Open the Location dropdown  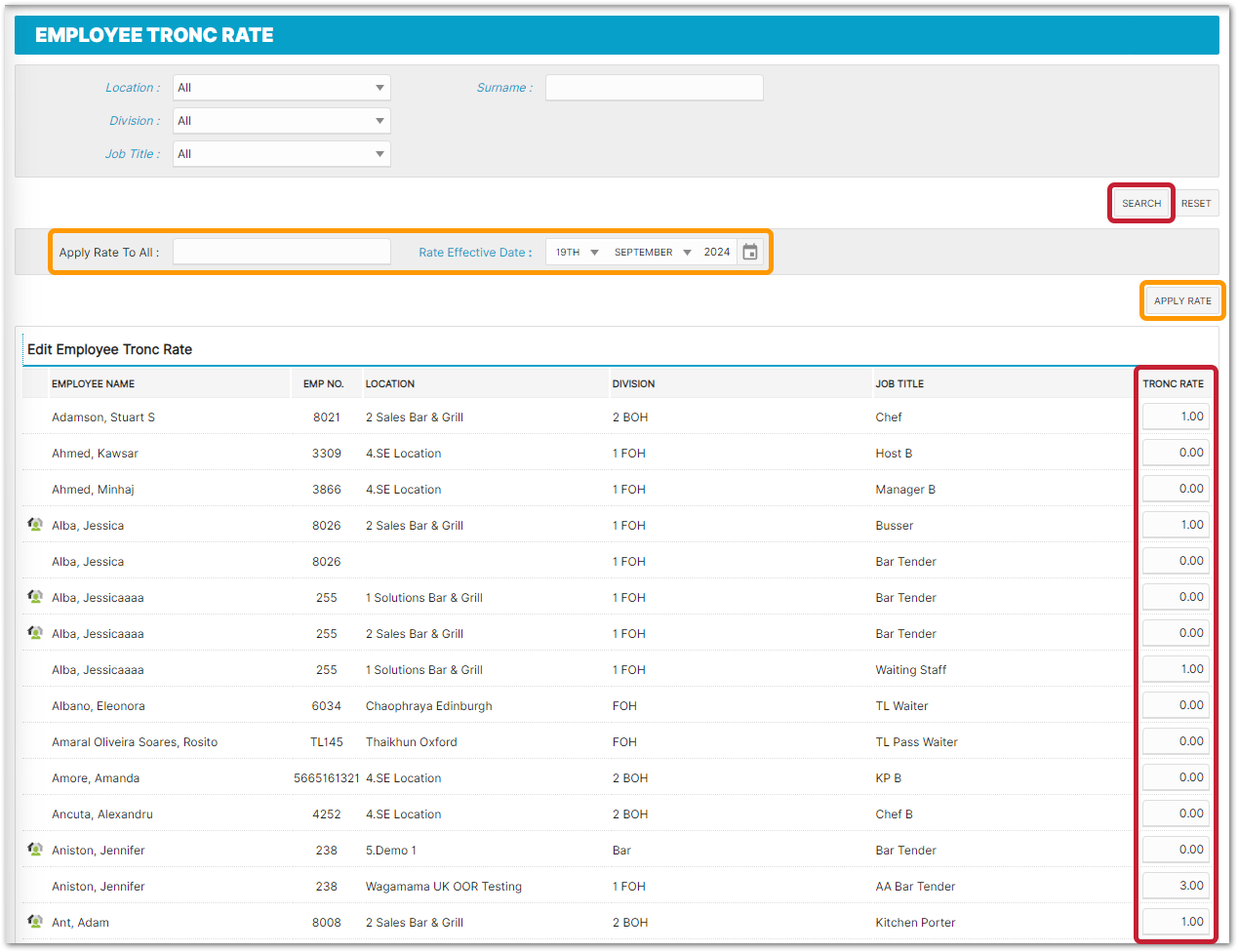[x=281, y=88]
